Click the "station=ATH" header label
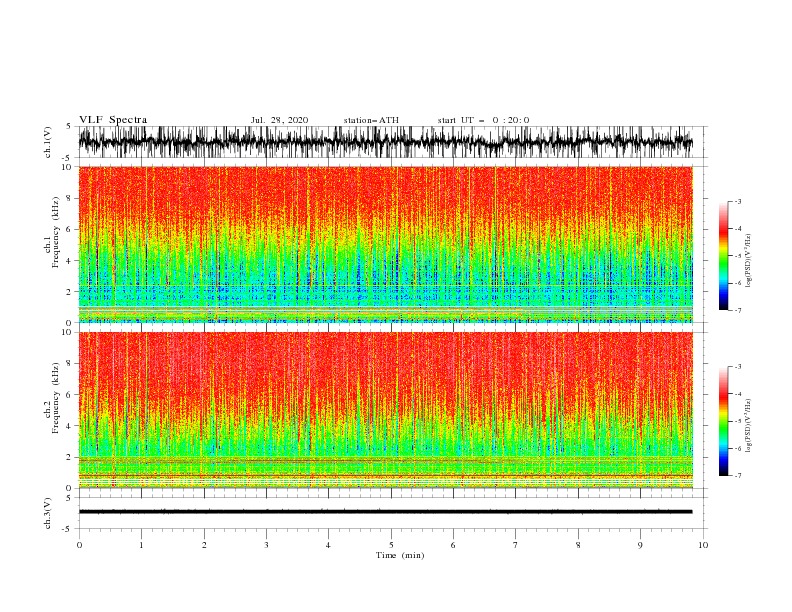This screenshot has height=612, width=792. point(371,120)
